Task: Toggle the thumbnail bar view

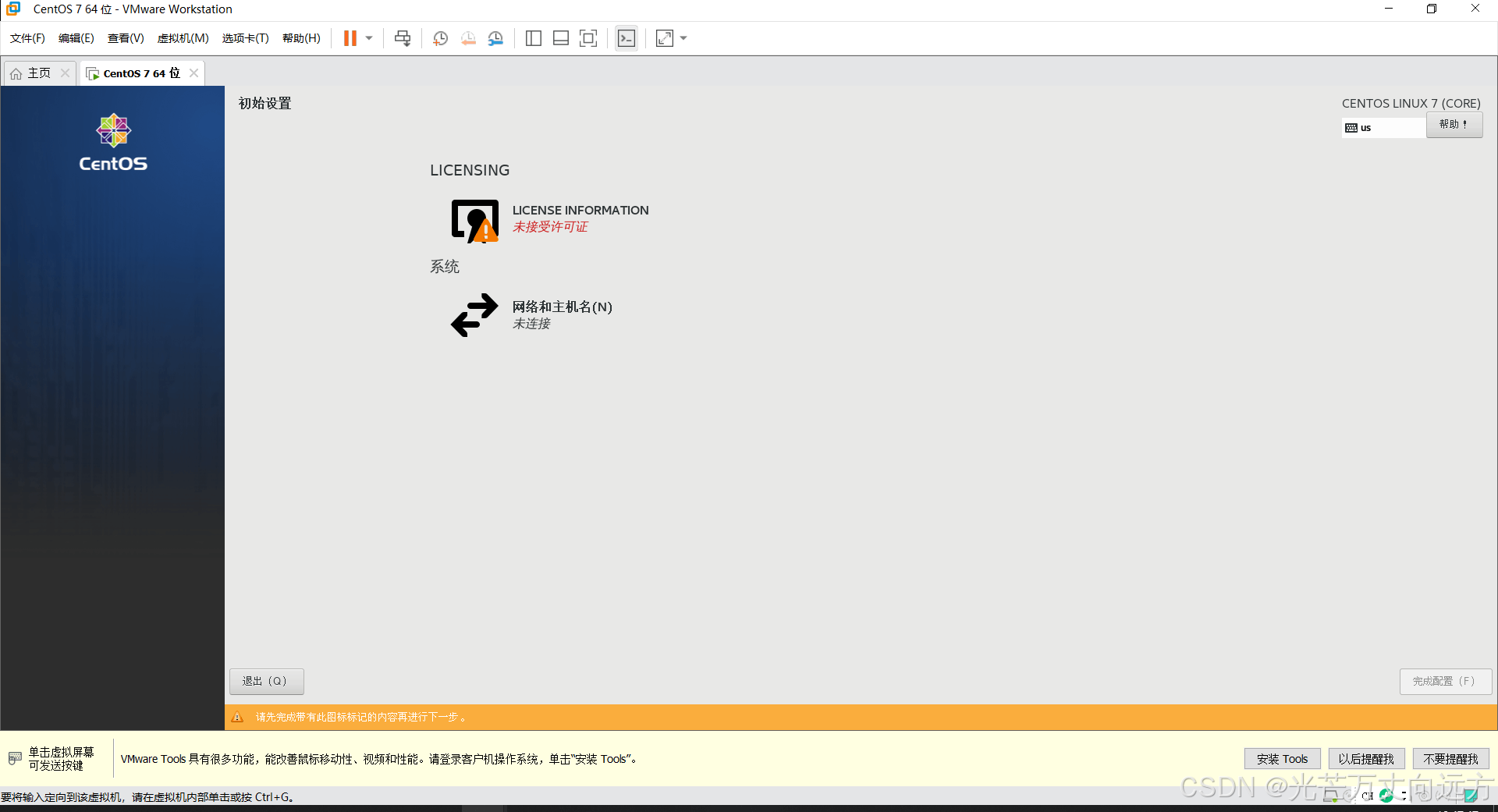Action: click(x=561, y=38)
